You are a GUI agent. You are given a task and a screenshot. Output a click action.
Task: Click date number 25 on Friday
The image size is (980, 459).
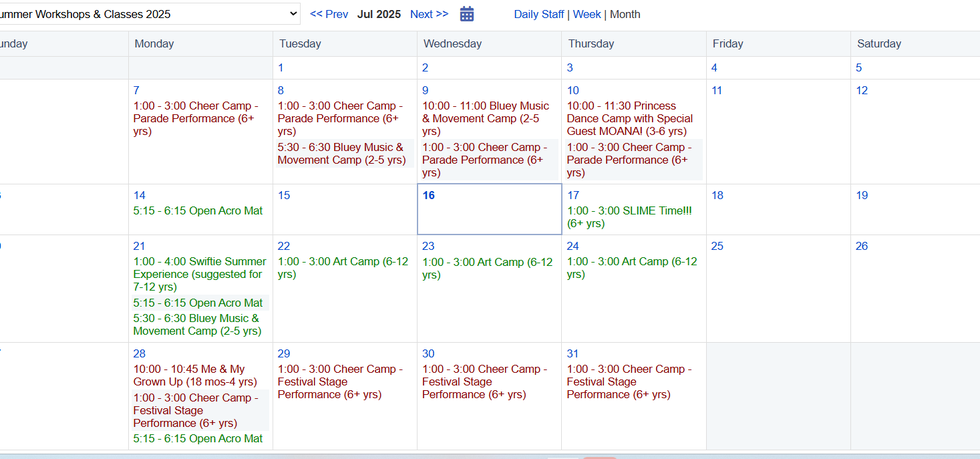[x=718, y=246]
